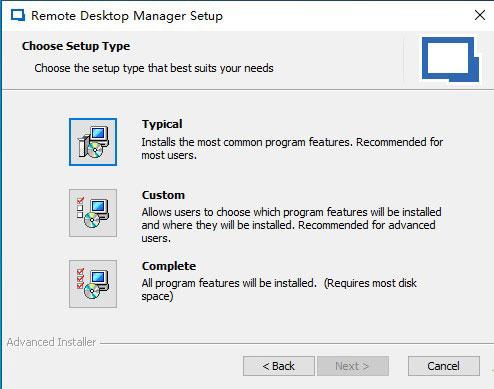This screenshot has width=494, height=389.
Task: Click the 'Advanced Installer' footer label
Action: coord(51,342)
